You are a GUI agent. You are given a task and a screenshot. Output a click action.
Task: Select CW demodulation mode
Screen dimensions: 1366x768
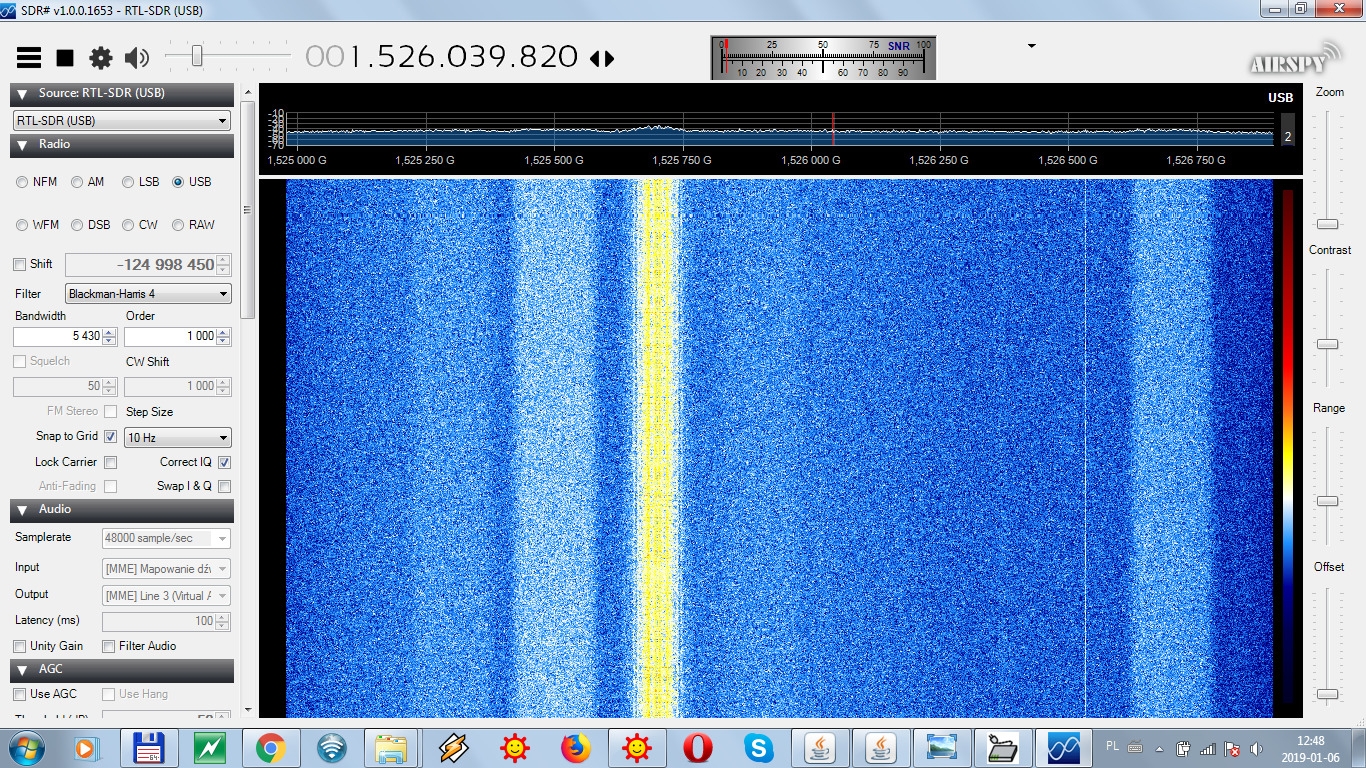(x=128, y=225)
